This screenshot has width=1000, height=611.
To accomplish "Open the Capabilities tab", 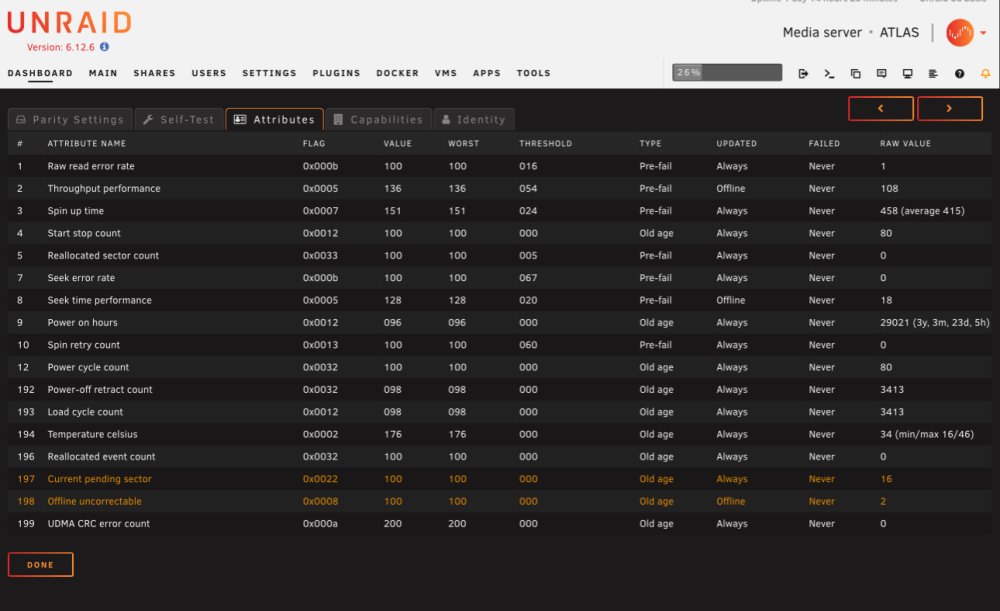I will (x=379, y=119).
